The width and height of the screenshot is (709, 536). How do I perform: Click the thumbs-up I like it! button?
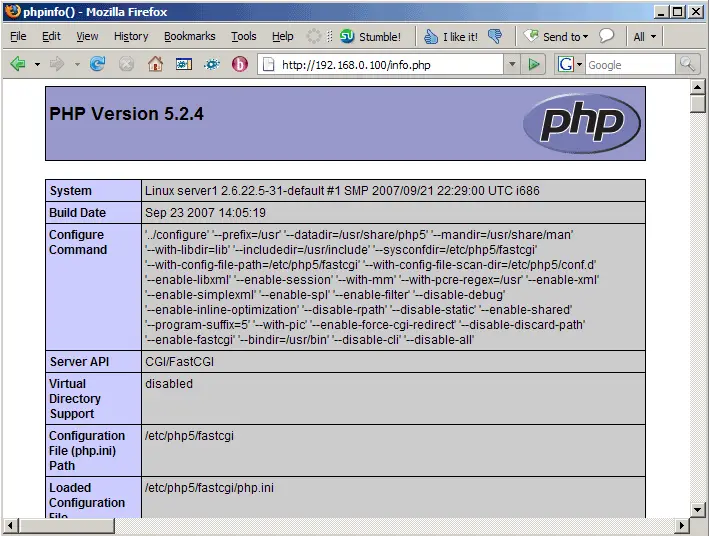(x=450, y=37)
